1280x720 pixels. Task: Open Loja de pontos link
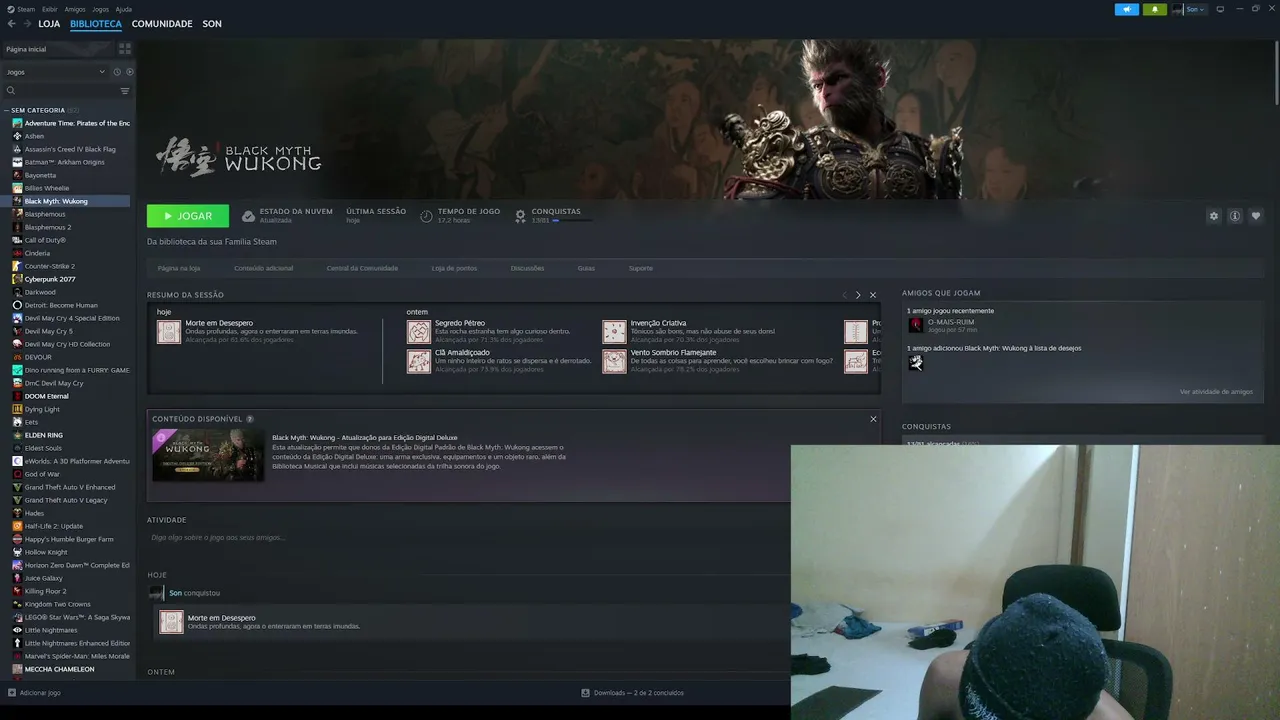pyautogui.click(x=454, y=268)
